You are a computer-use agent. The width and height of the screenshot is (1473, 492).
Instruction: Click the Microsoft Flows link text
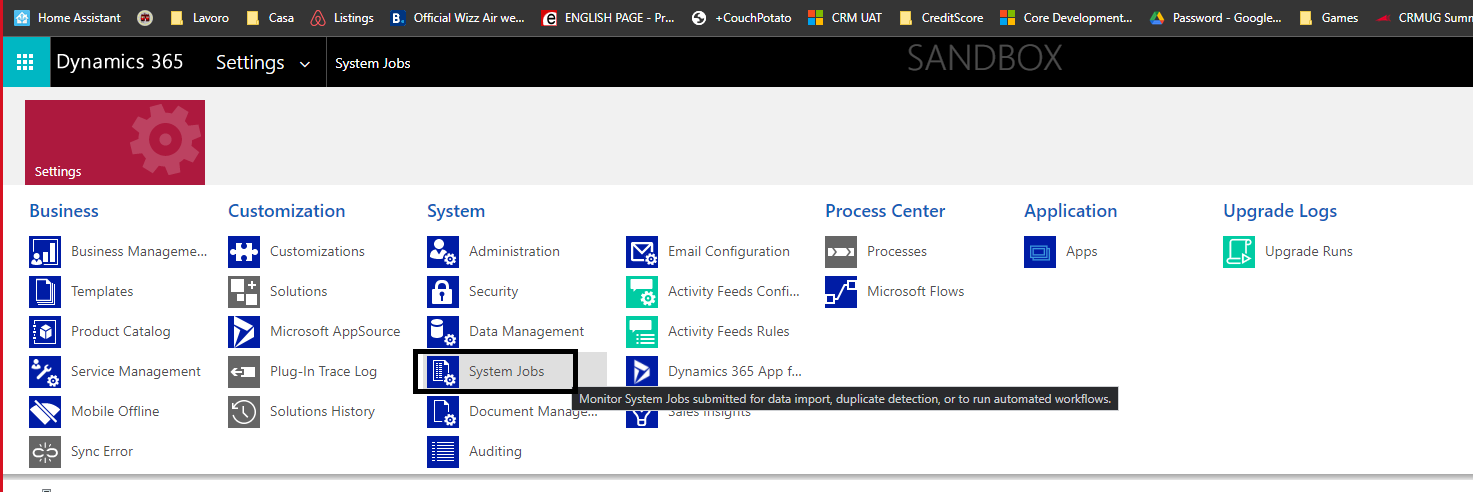point(916,292)
